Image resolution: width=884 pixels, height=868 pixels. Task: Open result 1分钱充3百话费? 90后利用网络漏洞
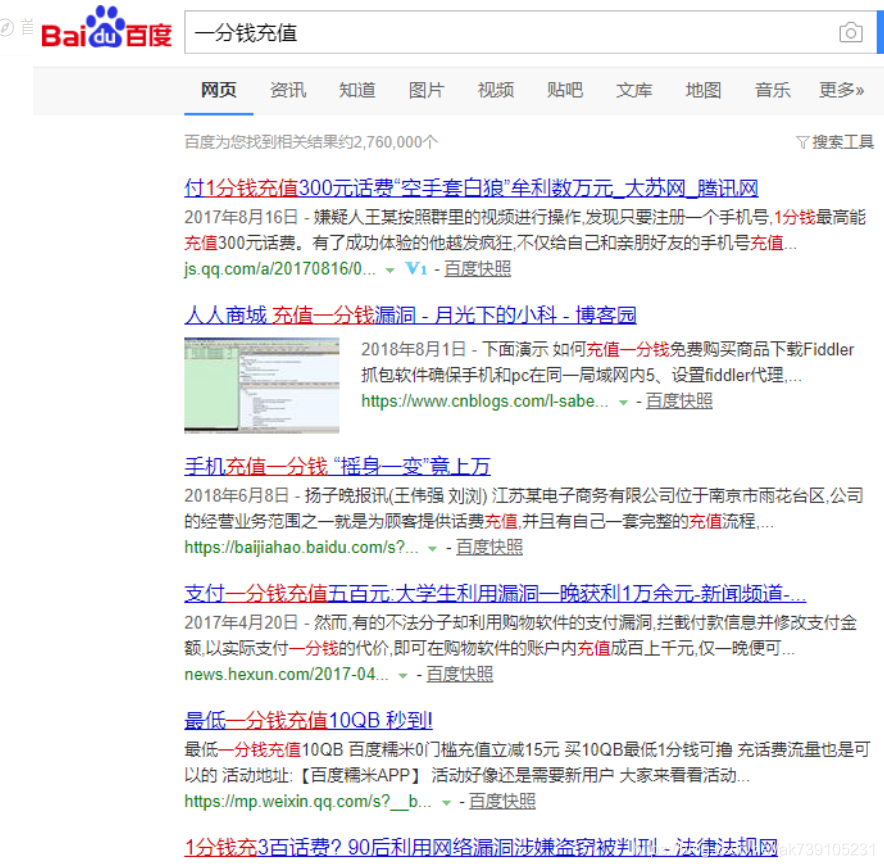[481, 847]
